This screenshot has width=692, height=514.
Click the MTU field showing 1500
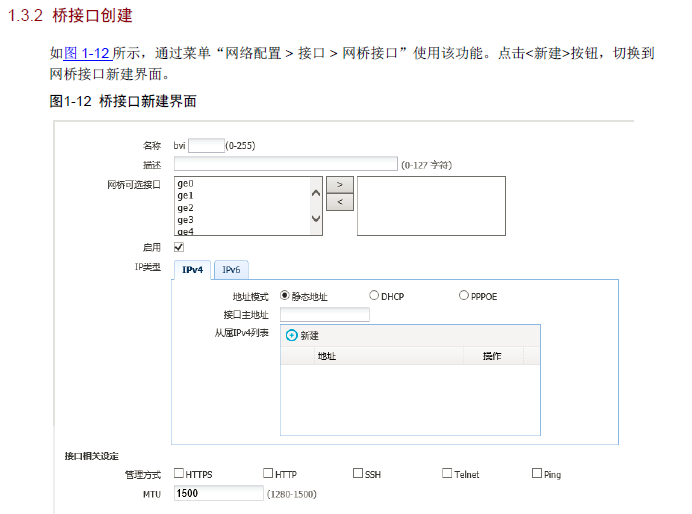tap(218, 493)
